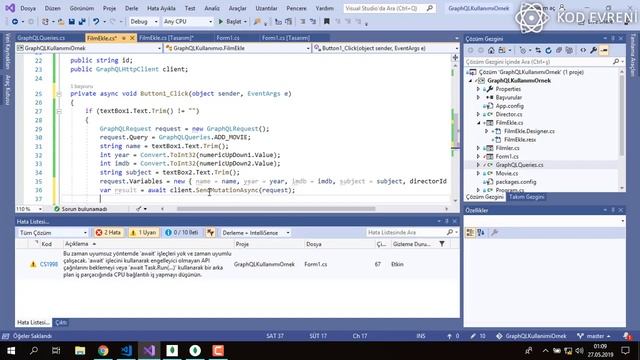Click the master branch indicator in status bar
This screenshot has height=360, width=640.
pos(594,336)
